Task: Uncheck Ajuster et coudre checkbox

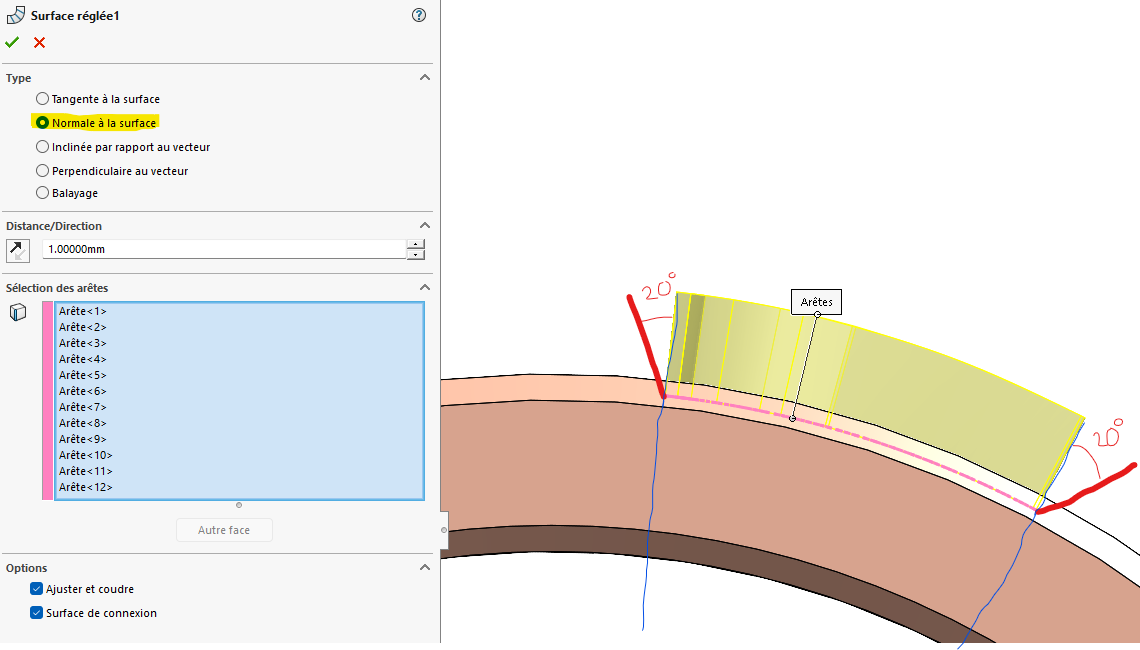Action: click(37, 589)
